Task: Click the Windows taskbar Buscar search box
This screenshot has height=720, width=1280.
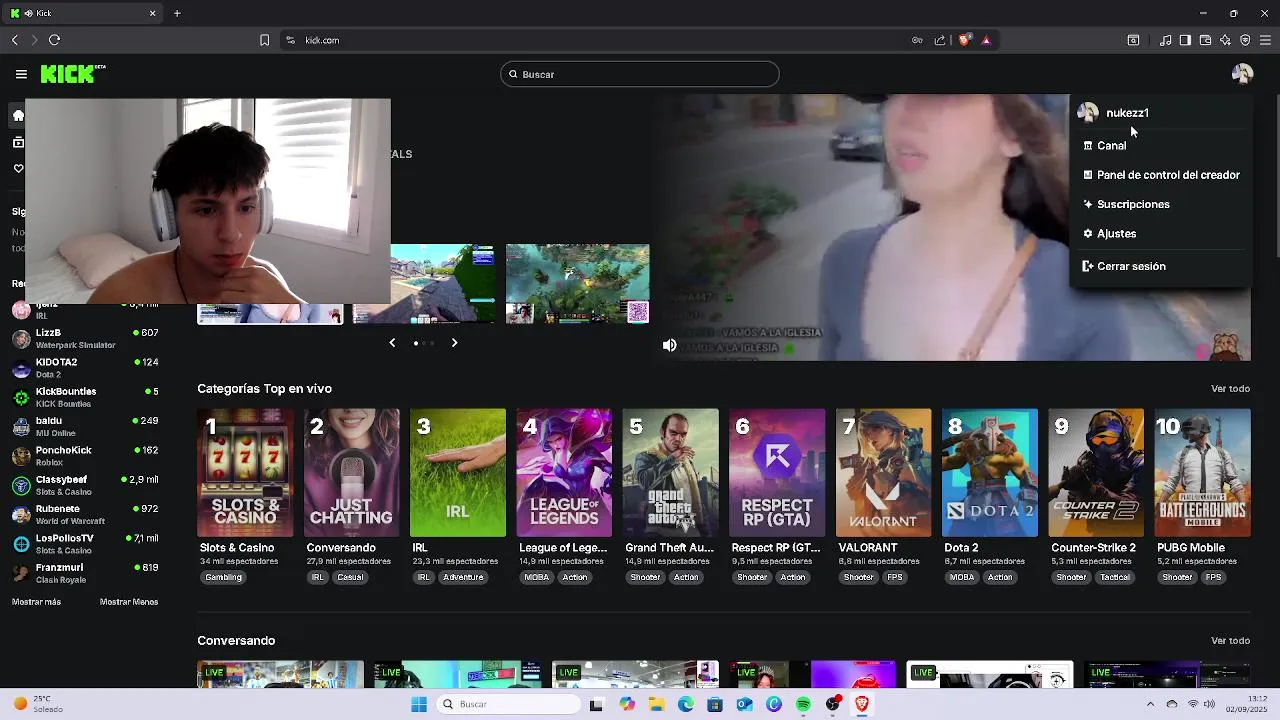Action: (507, 704)
